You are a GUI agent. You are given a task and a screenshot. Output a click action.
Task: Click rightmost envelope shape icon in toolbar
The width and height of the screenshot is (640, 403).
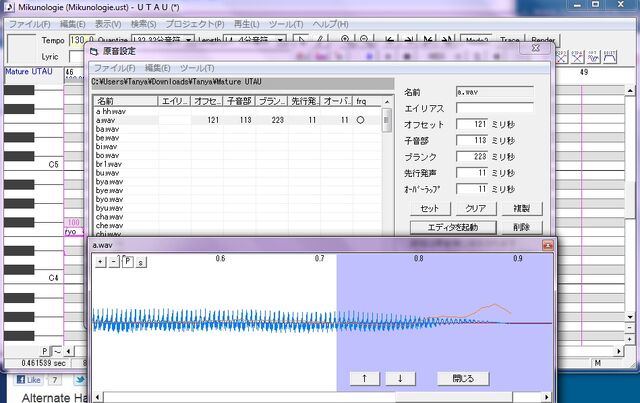609,57
